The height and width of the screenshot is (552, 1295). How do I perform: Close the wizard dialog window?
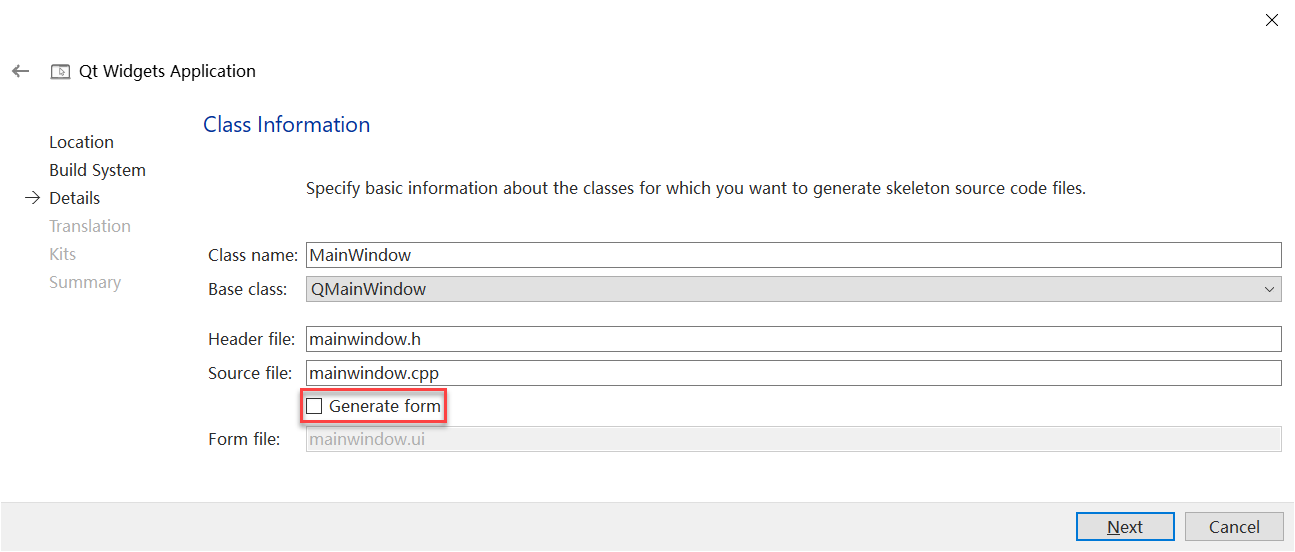1272,20
